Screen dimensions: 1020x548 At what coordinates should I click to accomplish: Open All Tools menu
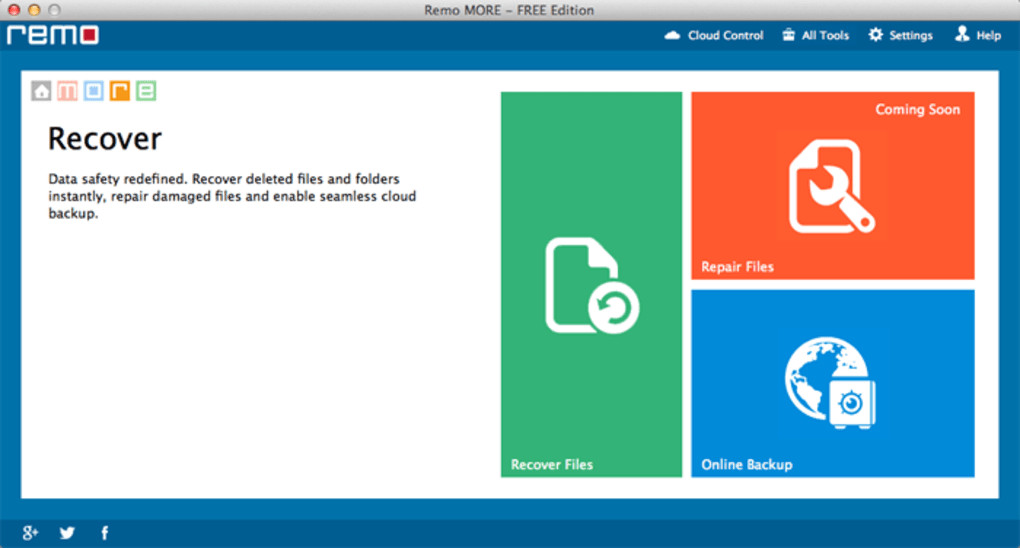coord(816,35)
